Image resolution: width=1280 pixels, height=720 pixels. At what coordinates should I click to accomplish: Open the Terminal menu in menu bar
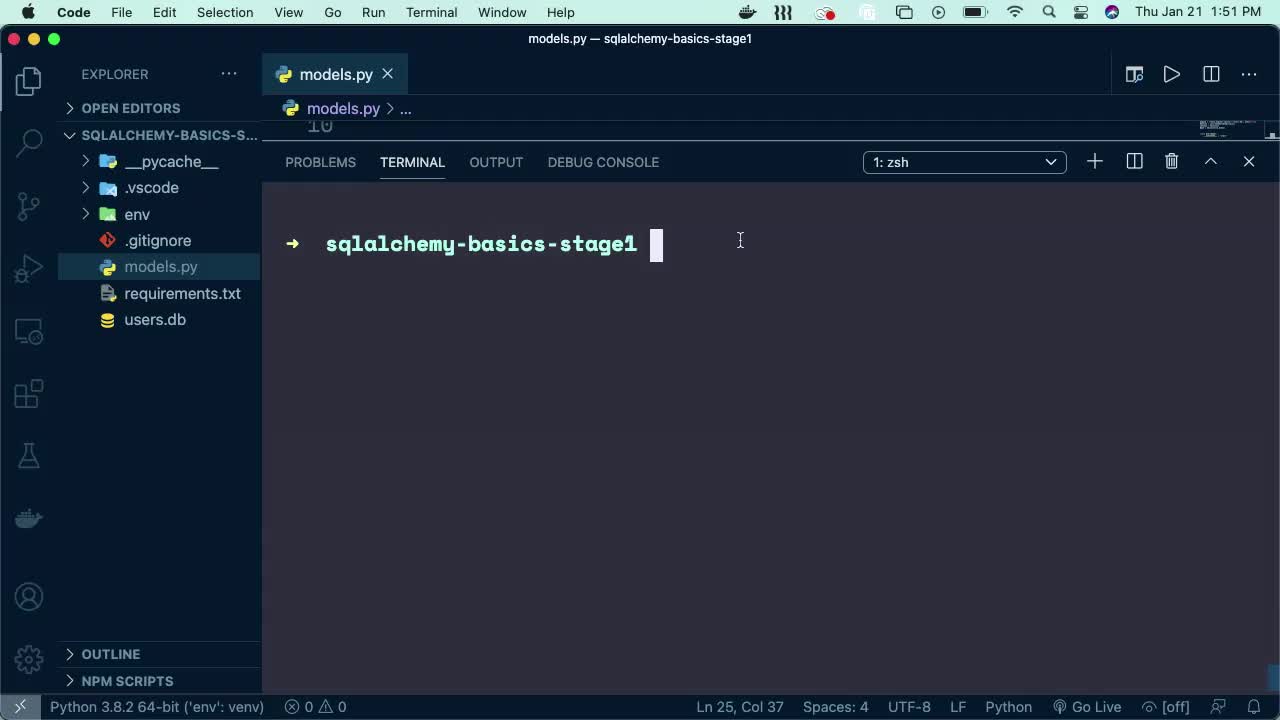(432, 12)
